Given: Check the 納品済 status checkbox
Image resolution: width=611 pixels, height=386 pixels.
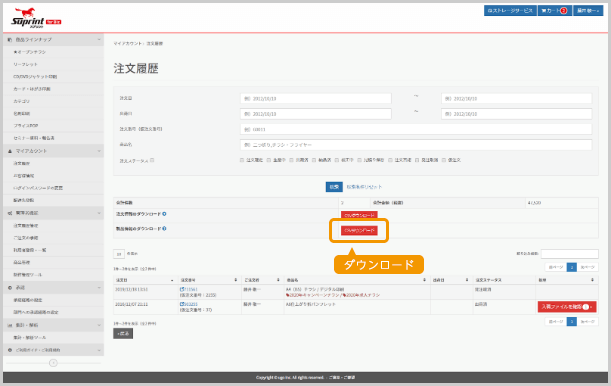Looking at the screenshot, I should click(x=314, y=160).
